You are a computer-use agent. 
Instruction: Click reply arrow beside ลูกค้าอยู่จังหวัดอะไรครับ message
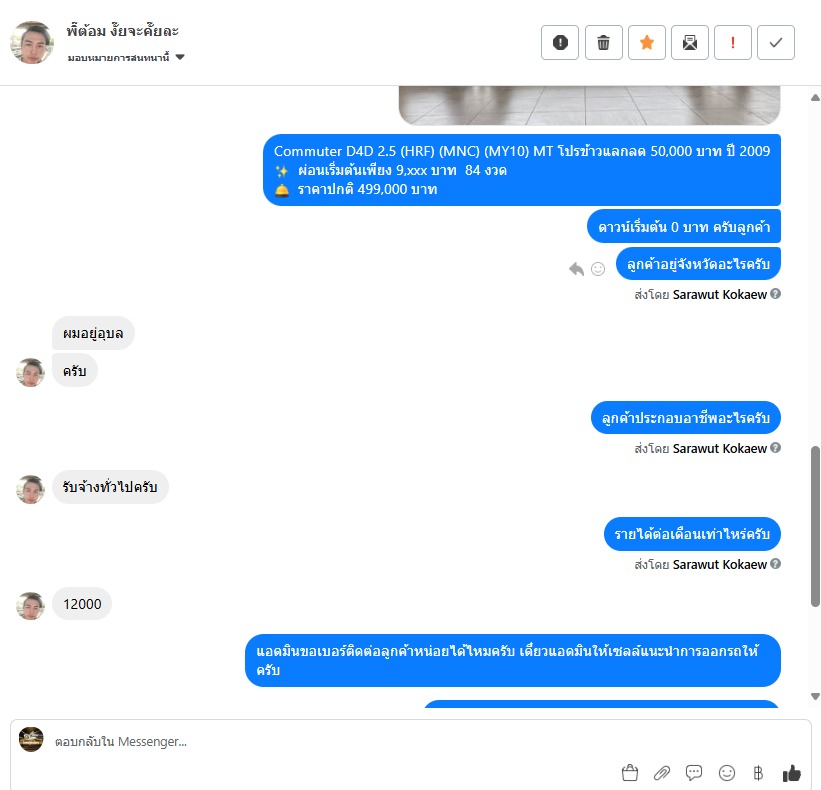click(576, 269)
